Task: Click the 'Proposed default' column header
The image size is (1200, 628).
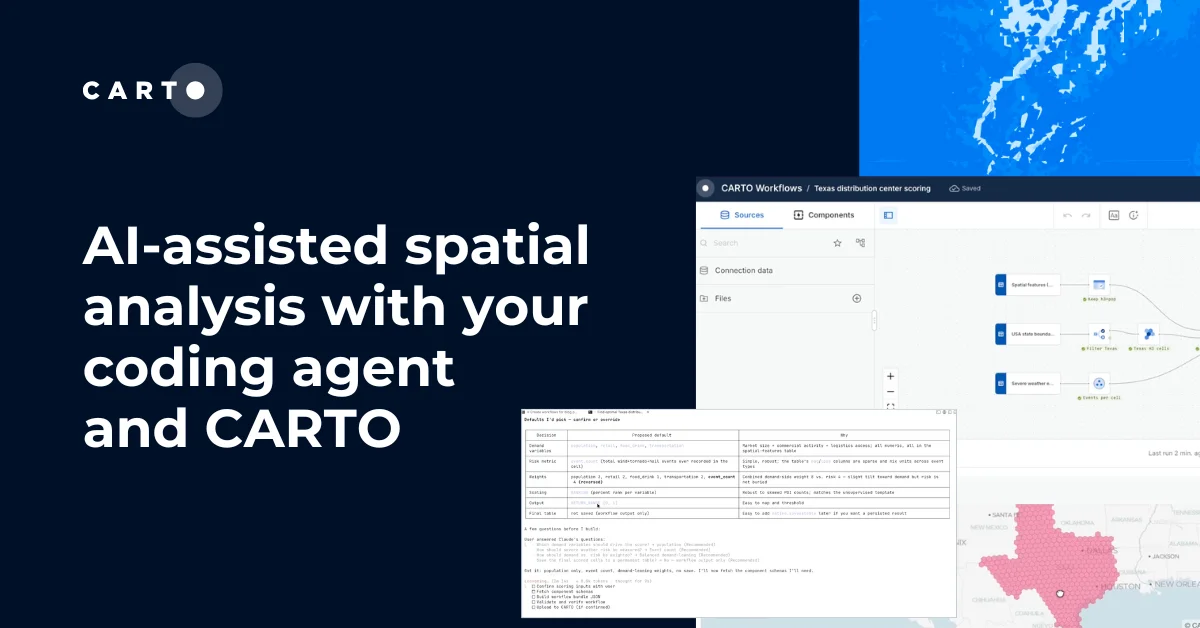Action: click(x=652, y=435)
